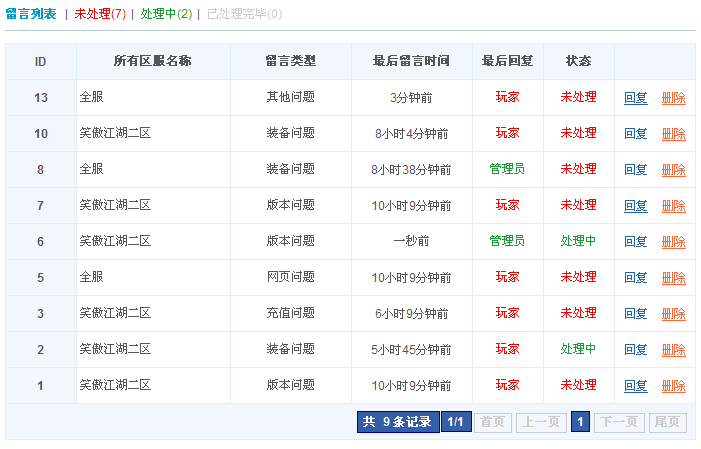
Task: Filter by 未处理(7) messages
Action: (x=100, y=14)
